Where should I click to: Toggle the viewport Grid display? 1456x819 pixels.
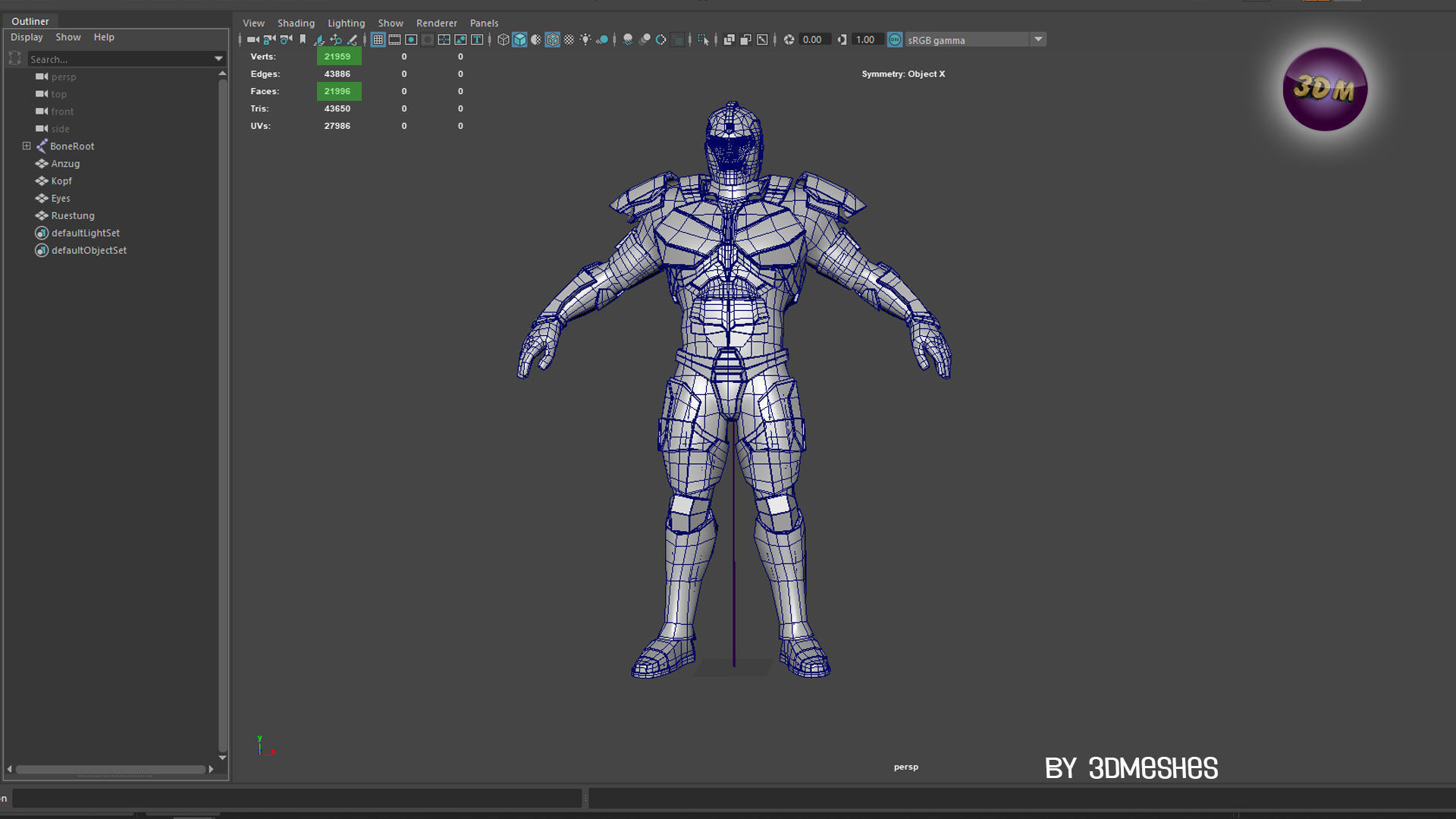(378, 39)
